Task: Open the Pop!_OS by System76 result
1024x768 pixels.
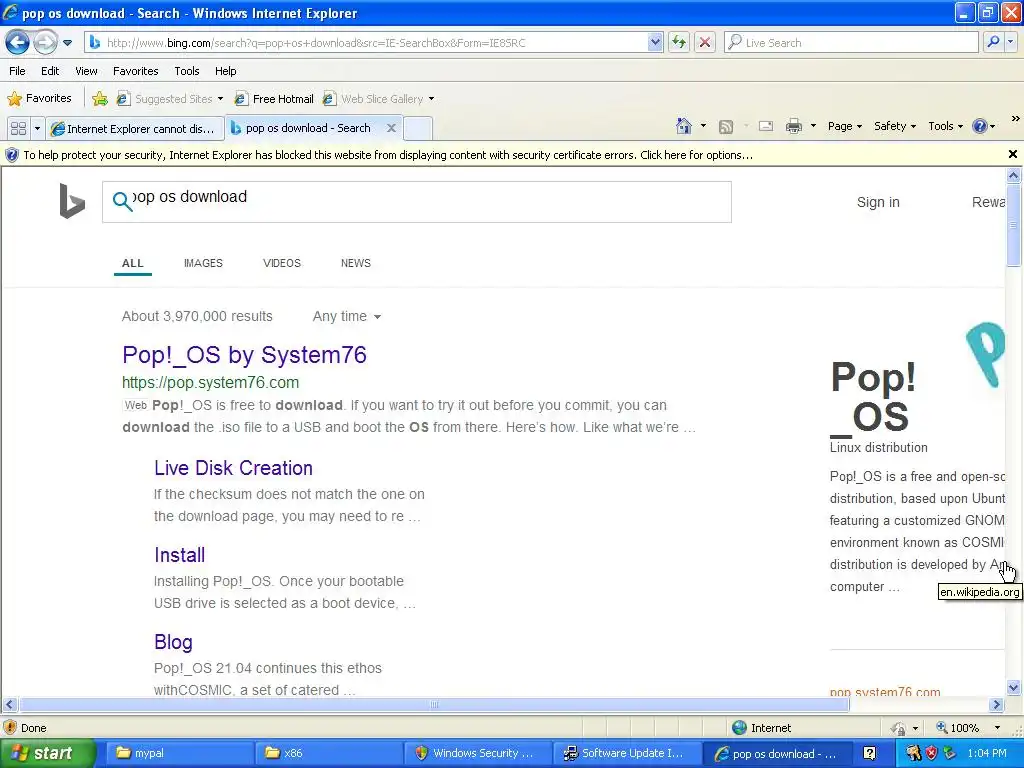Action: click(244, 355)
